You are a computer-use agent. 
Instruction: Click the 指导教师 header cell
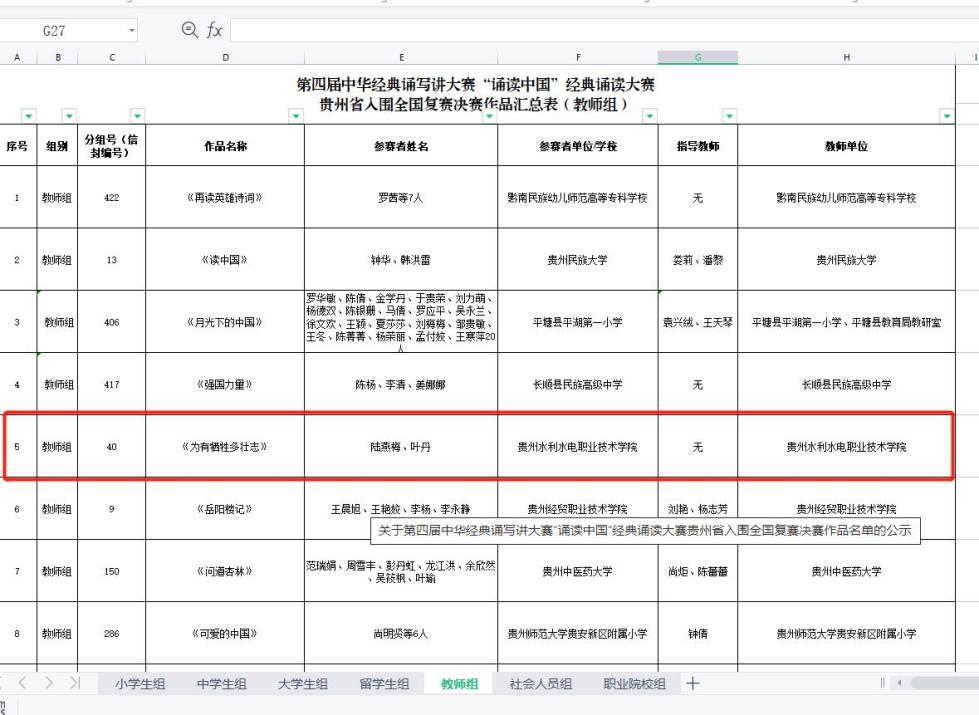point(698,145)
